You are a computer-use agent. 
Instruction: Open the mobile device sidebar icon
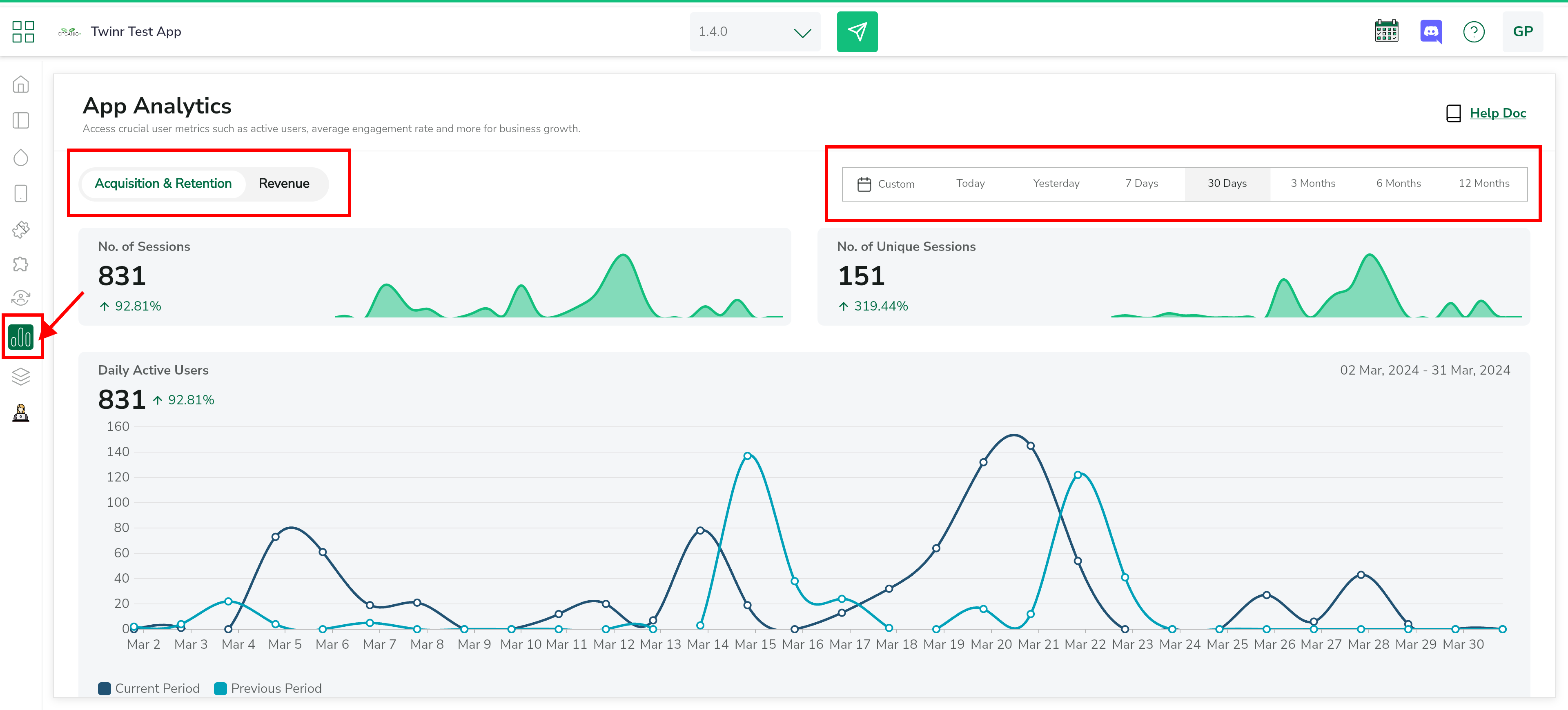click(21, 193)
